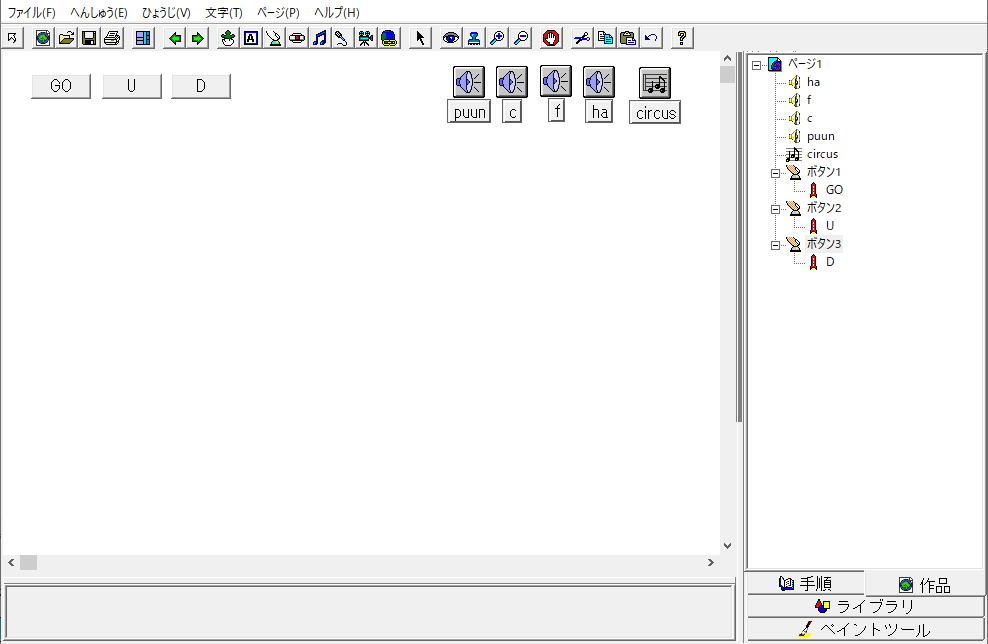The width and height of the screenshot is (988, 644).
Task: Click the microphone record toolbar icon
Action: click(342, 38)
